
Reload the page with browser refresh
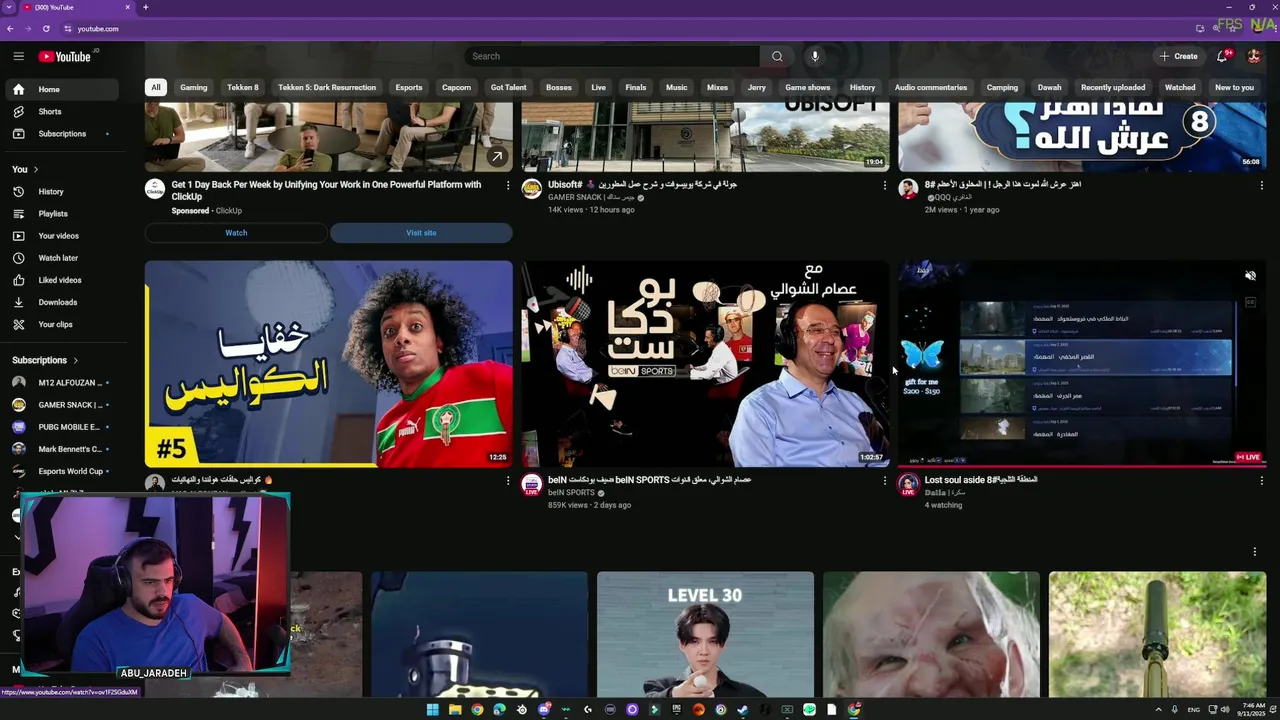[46, 28]
